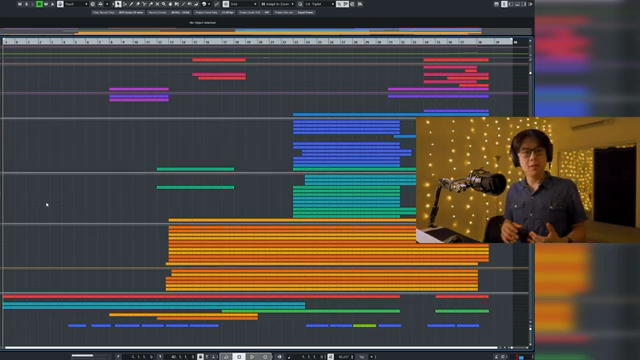Image resolution: width=640 pixels, height=360 pixels.
Task: Click Record Format info field
Action: click(169, 12)
